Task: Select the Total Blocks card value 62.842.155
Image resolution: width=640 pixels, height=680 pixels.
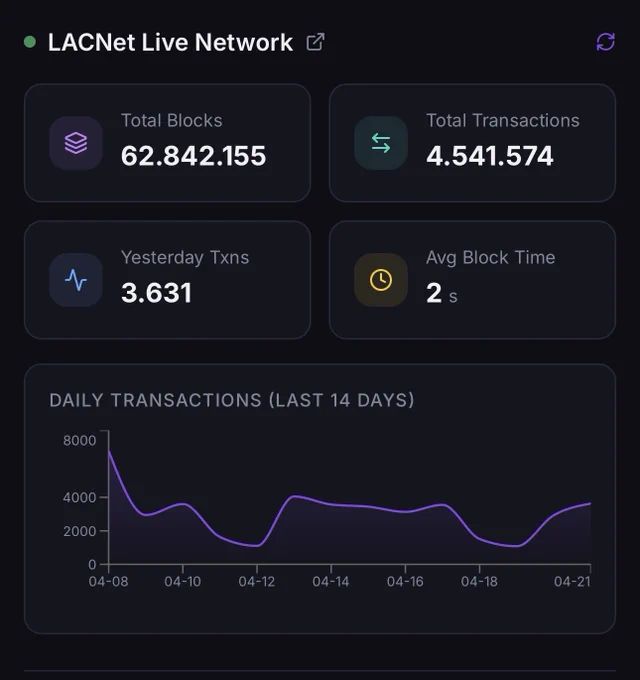Action: [193, 156]
